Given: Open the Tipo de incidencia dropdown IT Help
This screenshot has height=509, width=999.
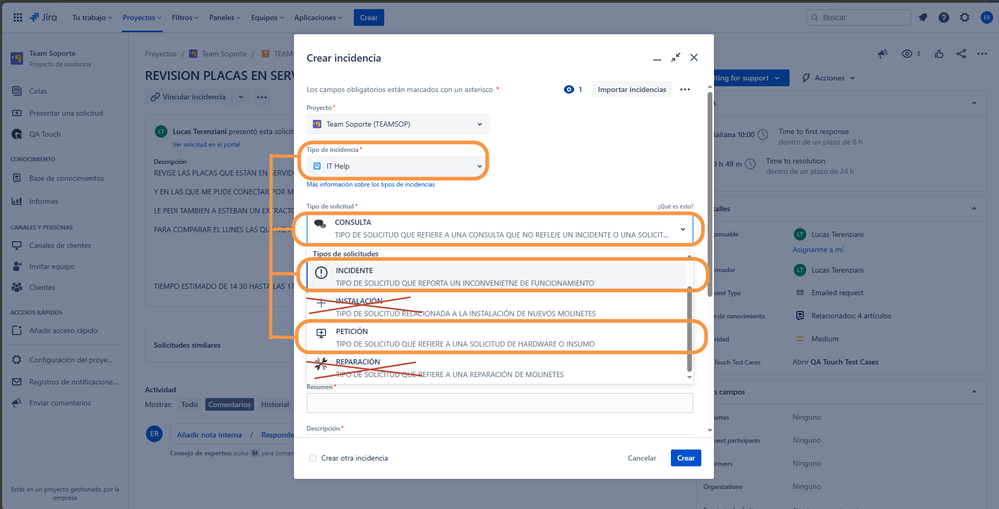Looking at the screenshot, I should pyautogui.click(x=398, y=166).
